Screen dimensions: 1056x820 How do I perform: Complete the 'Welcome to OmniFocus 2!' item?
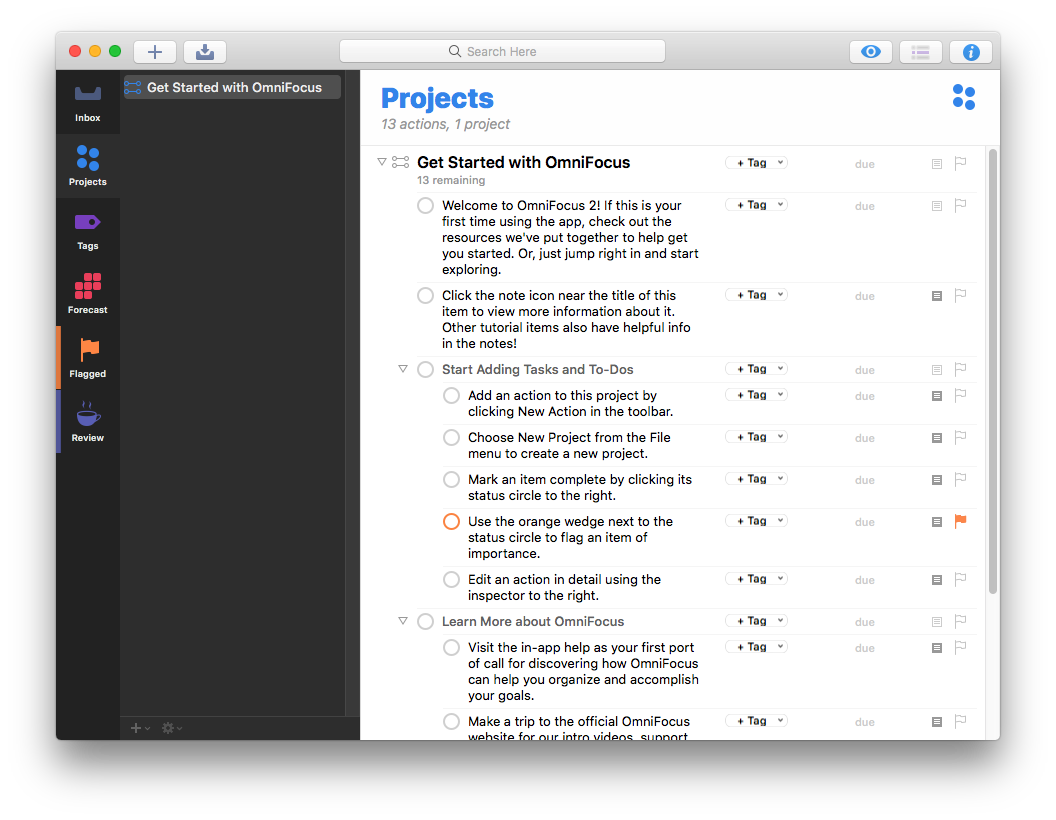click(425, 206)
